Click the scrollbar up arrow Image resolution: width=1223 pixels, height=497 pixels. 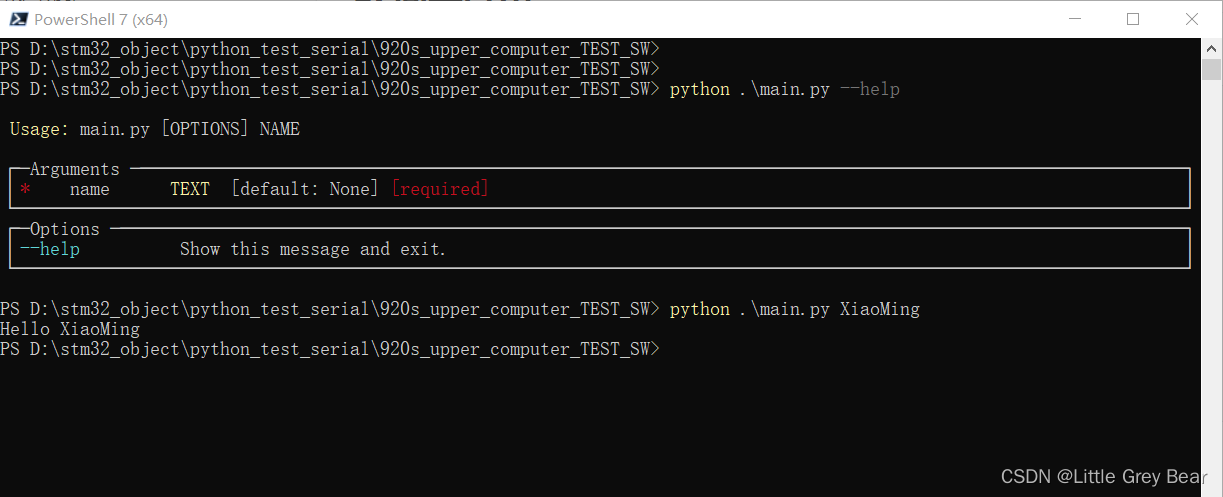pyautogui.click(x=1212, y=48)
